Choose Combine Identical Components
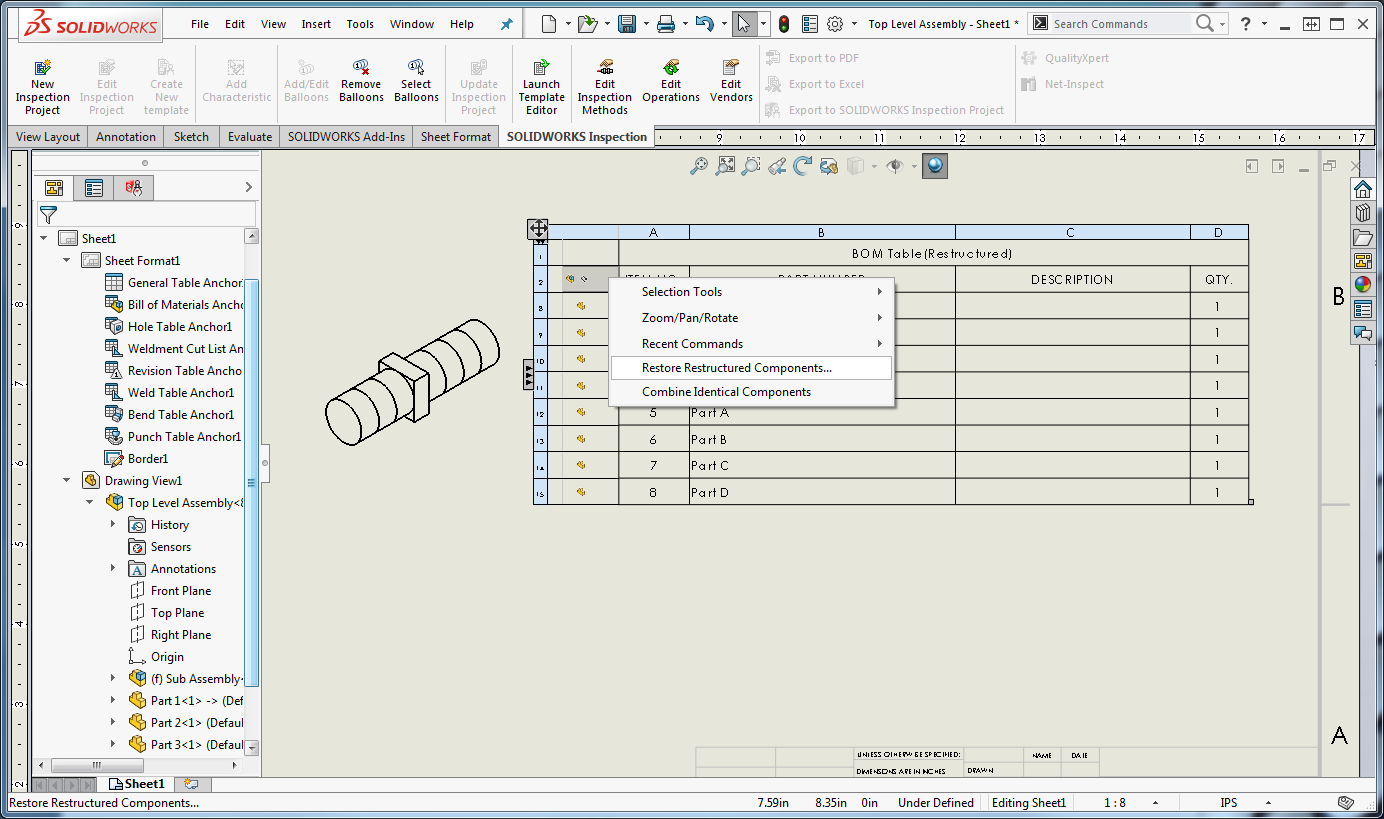The image size is (1384, 819). tap(751, 392)
